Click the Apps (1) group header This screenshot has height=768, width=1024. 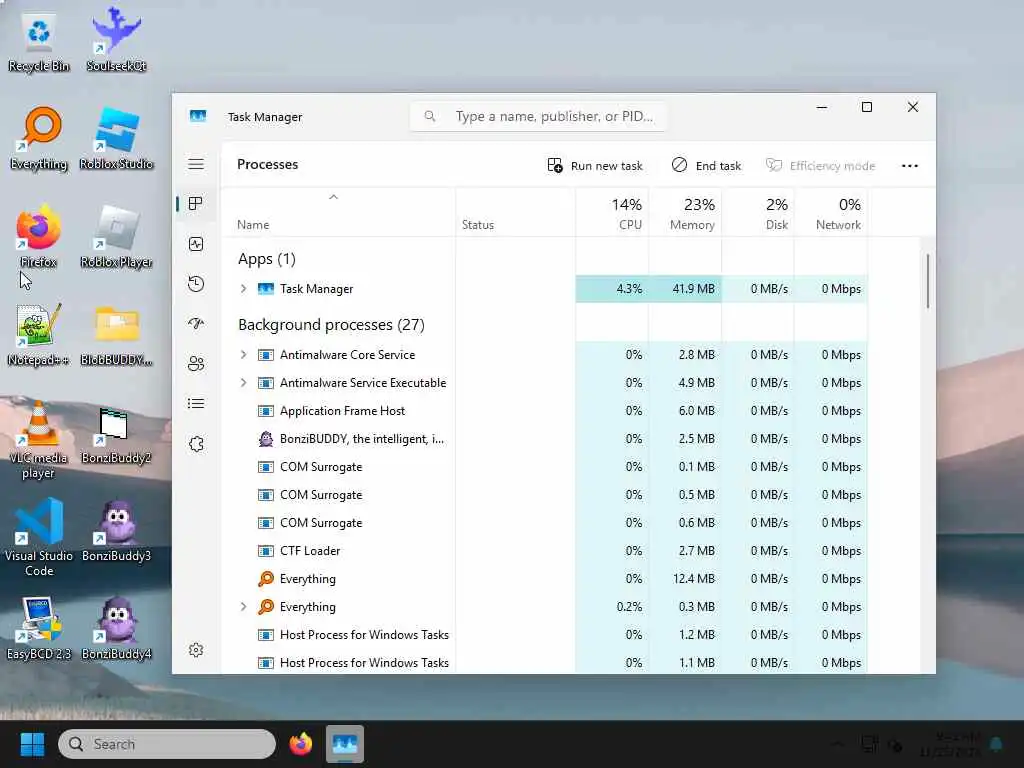pos(266,259)
